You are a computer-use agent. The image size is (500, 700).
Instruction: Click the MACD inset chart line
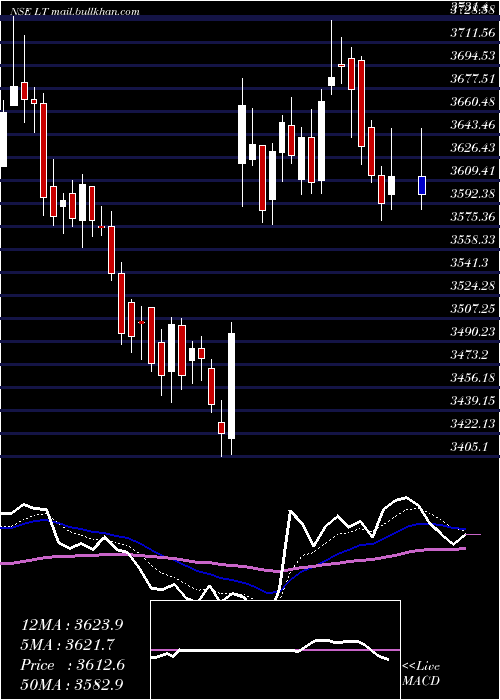tap(270, 650)
